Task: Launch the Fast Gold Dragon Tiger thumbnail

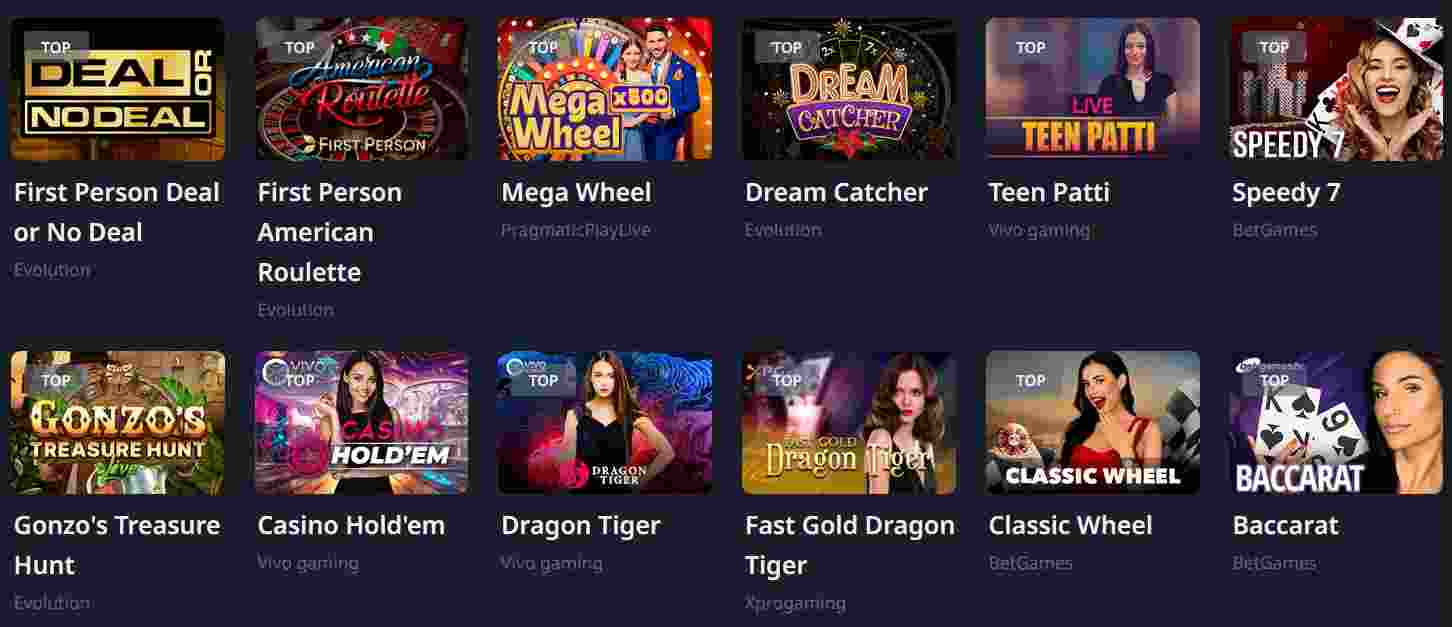Action: tap(849, 422)
